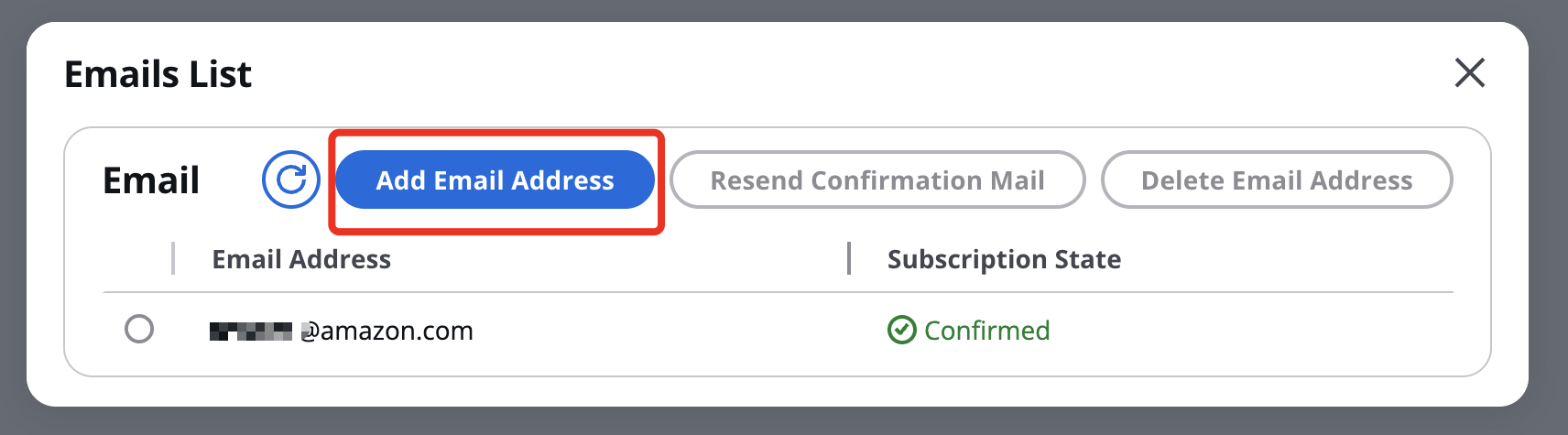Refresh the email list
This screenshot has height=435, width=1568.
291,179
